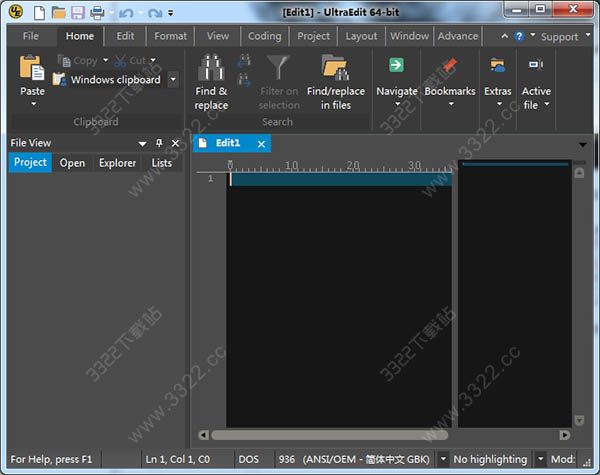Click the Bookmarks ribbon icon

[450, 65]
